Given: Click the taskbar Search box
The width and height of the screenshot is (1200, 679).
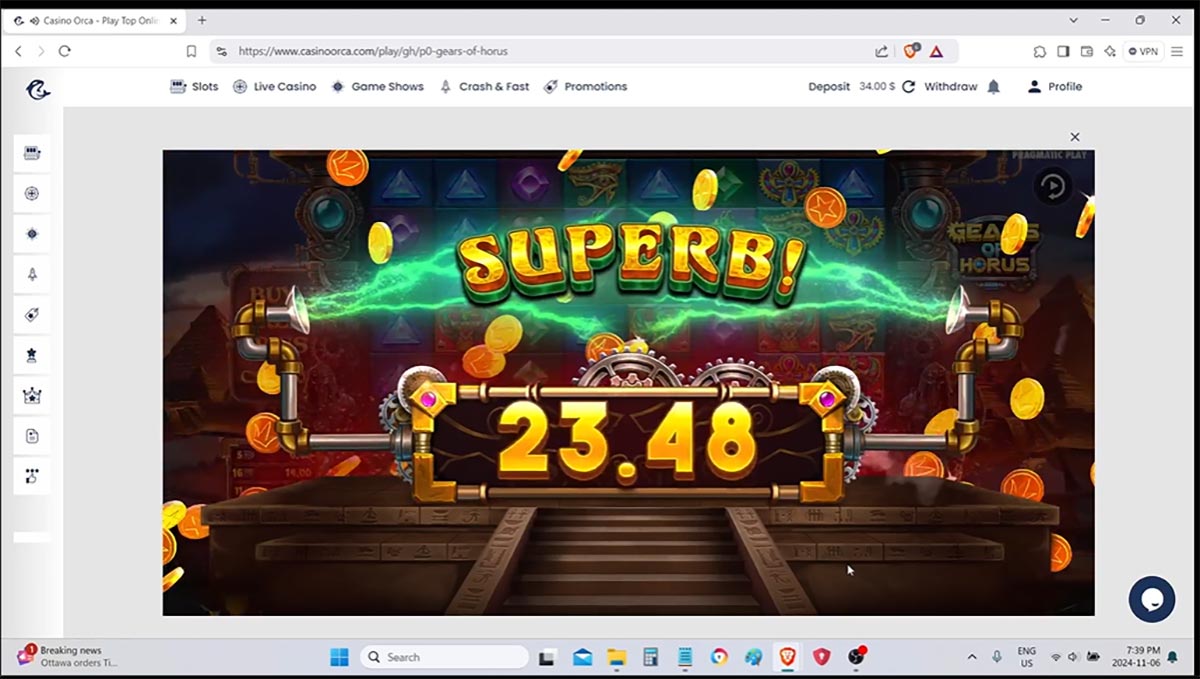Looking at the screenshot, I should click(x=444, y=657).
